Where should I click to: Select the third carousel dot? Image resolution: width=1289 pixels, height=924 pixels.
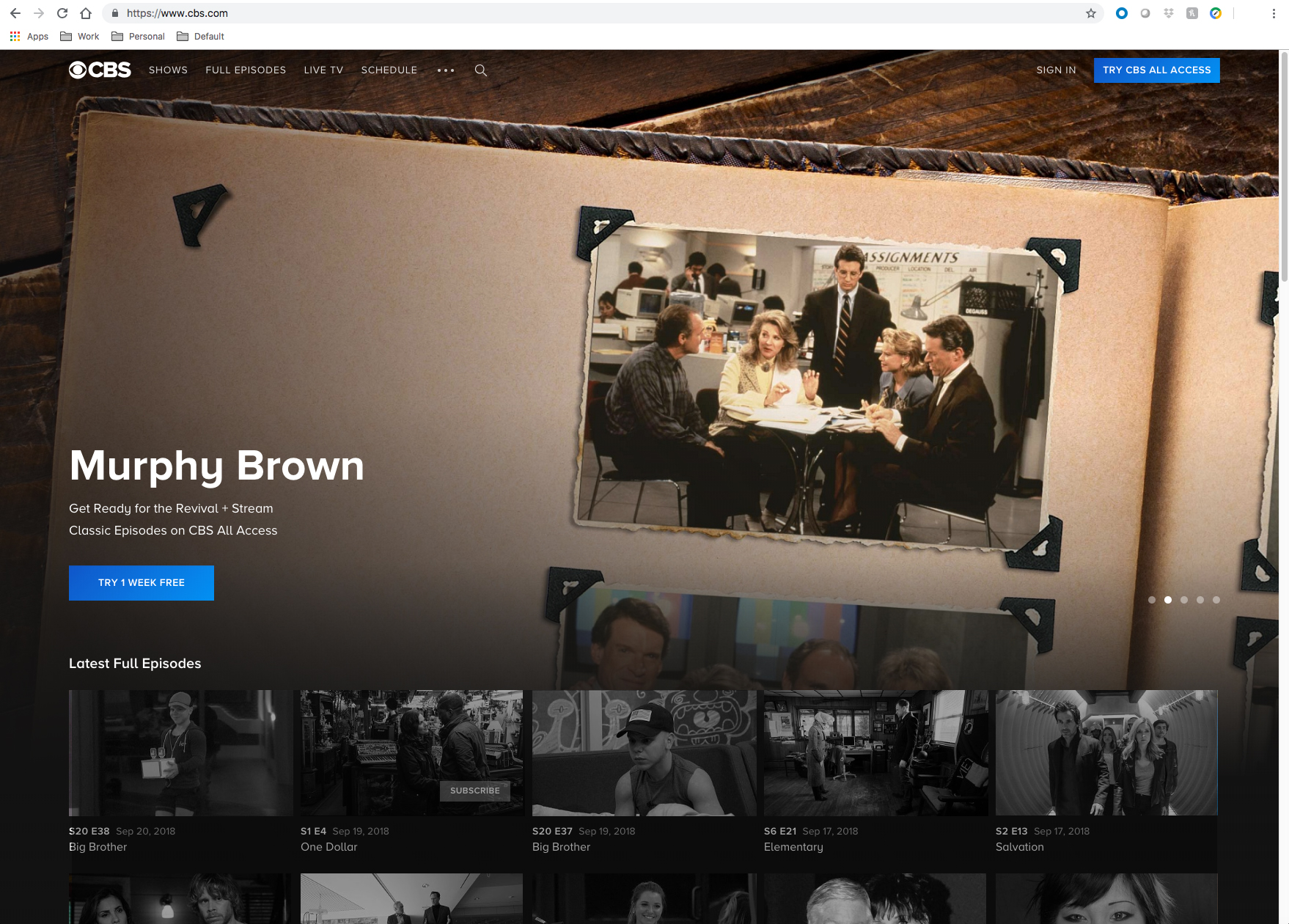point(1184,600)
